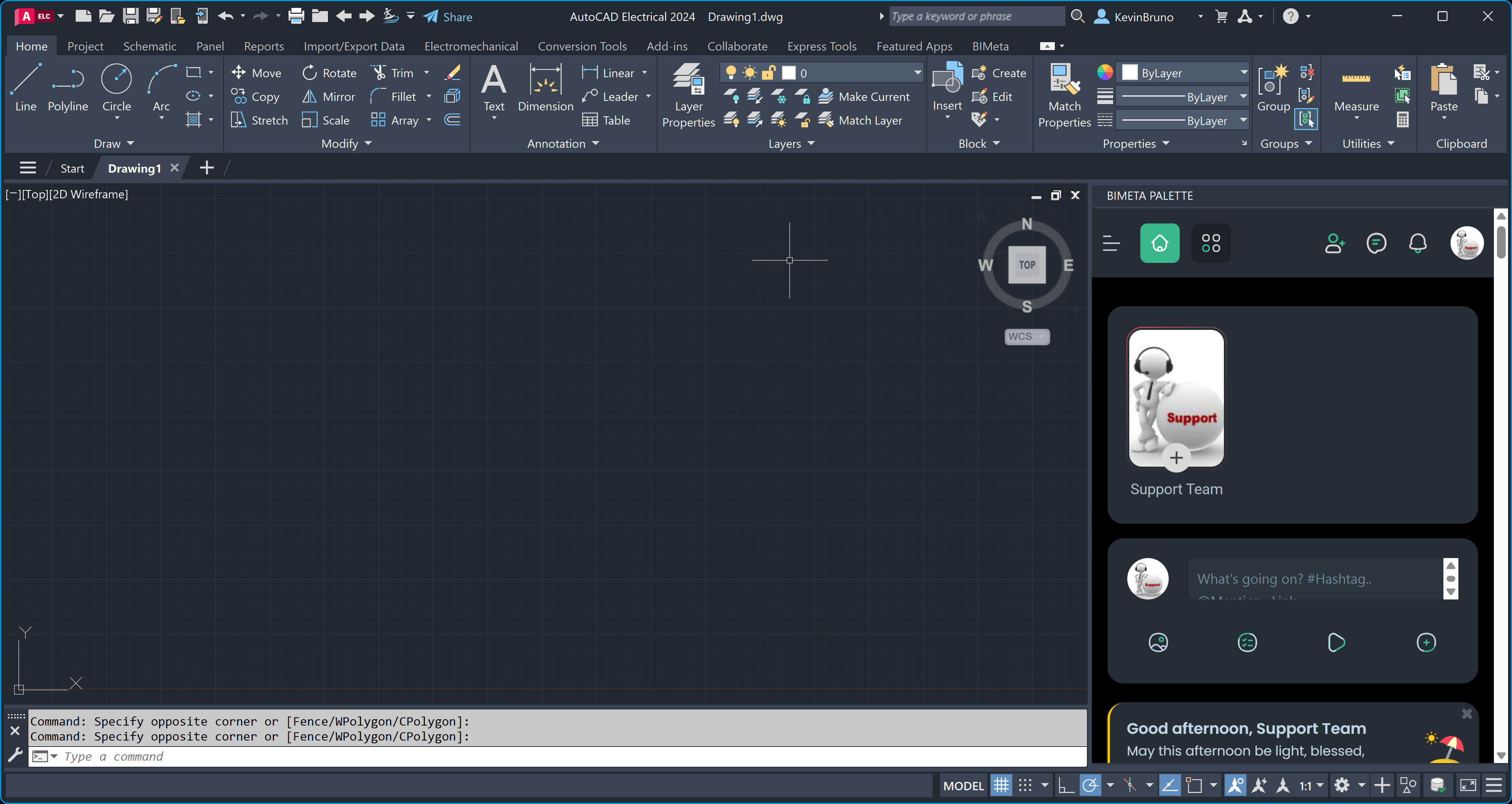This screenshot has width=1512, height=804.
Task: Open the object color wheel swatch
Action: tap(1105, 72)
